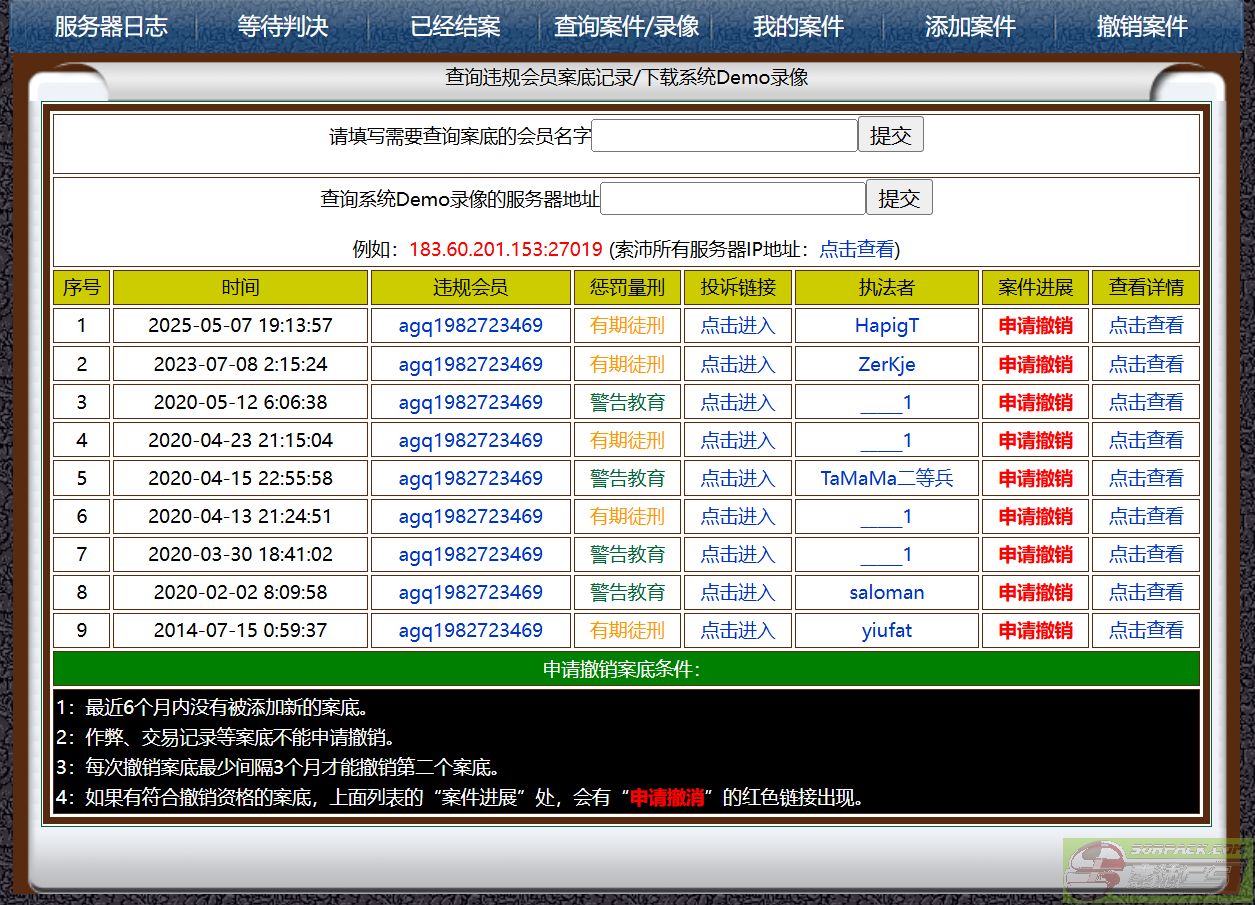1255x905 pixels.
Task: Open 点击查看 server IP list link
Action: 857,250
